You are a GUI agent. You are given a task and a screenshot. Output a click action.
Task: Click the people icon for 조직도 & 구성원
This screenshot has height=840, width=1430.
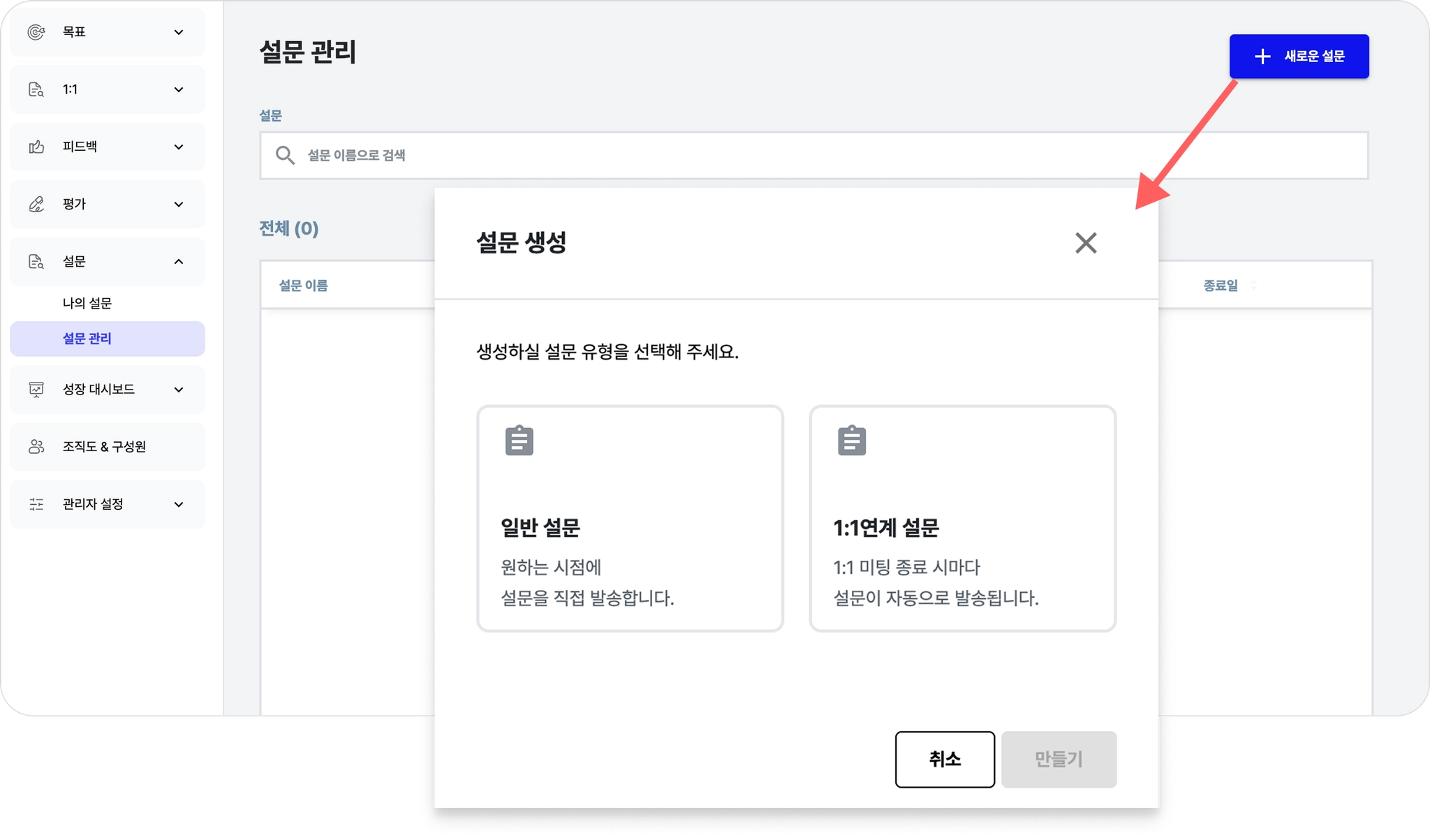[36, 447]
